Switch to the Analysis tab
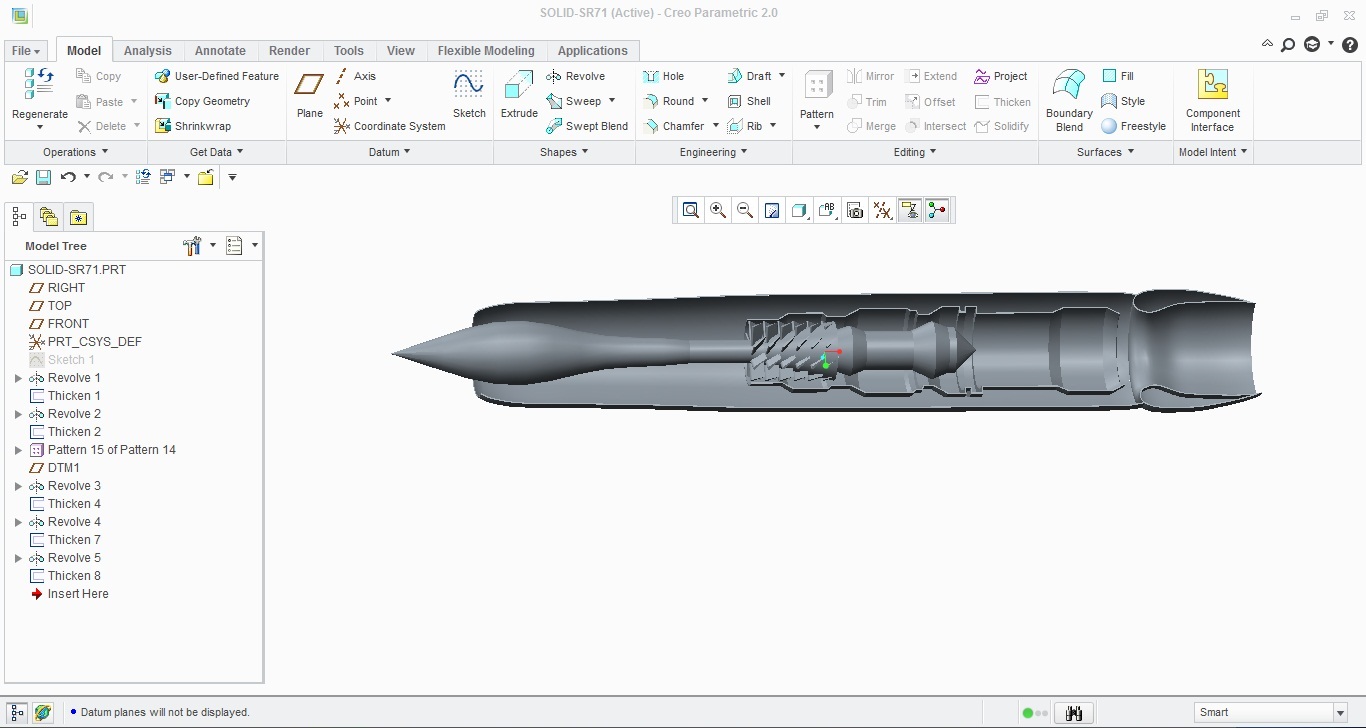The height and width of the screenshot is (728, 1366). [148, 51]
